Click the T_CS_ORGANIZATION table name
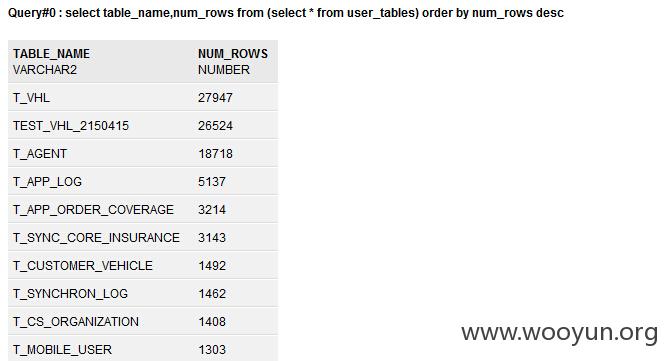 pos(76,322)
